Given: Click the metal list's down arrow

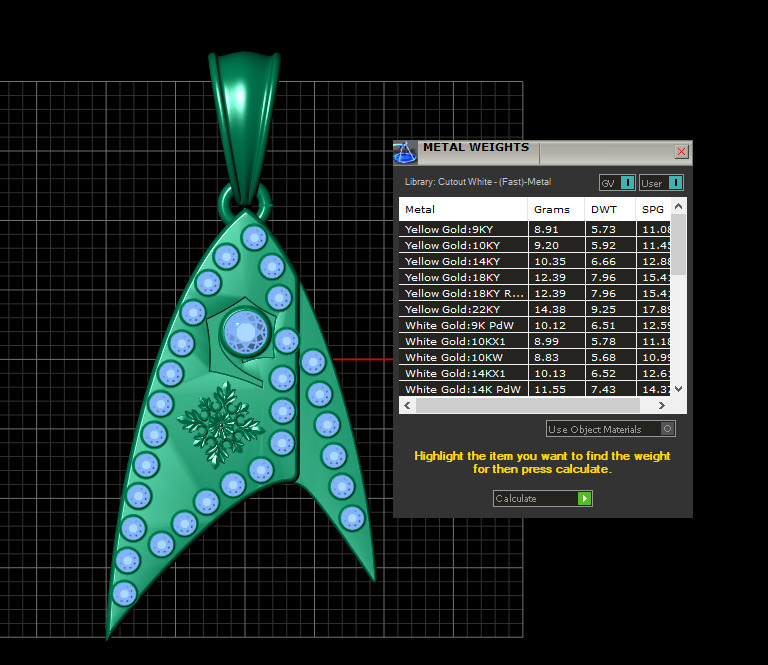Looking at the screenshot, I should (678, 389).
